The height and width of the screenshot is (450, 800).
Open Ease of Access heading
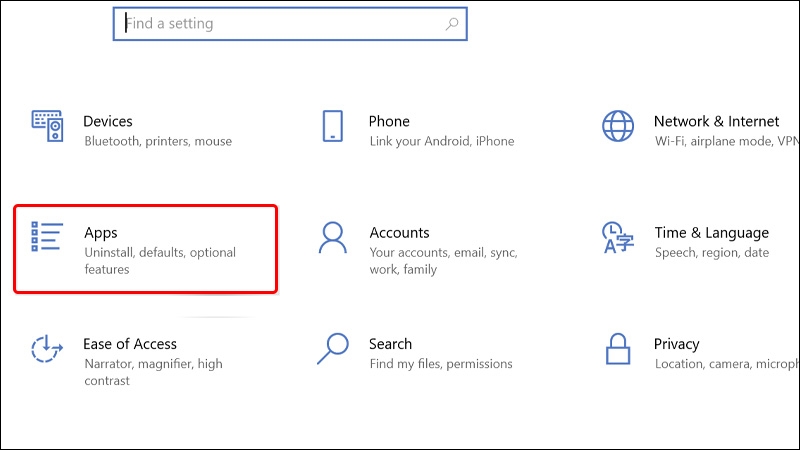click(130, 344)
